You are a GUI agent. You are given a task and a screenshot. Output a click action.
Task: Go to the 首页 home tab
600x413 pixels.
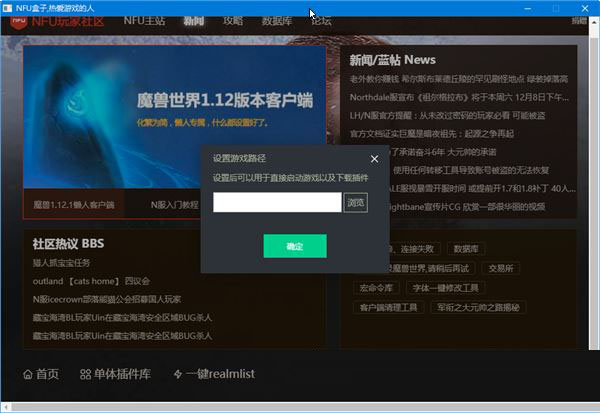click(41, 374)
